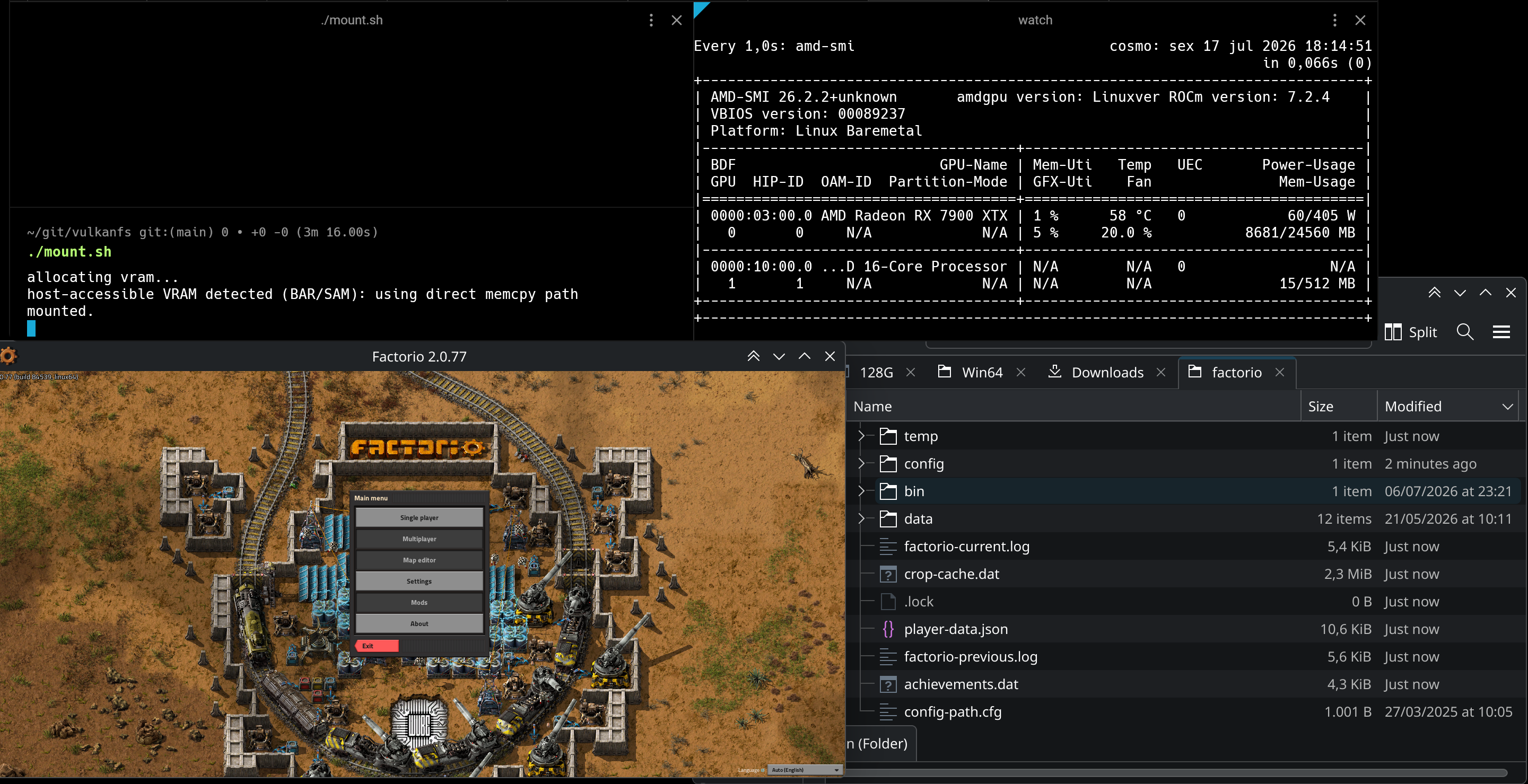Click the downloads icon on the Downloads tab
Viewport: 1528px width, 784px height.
point(1055,371)
